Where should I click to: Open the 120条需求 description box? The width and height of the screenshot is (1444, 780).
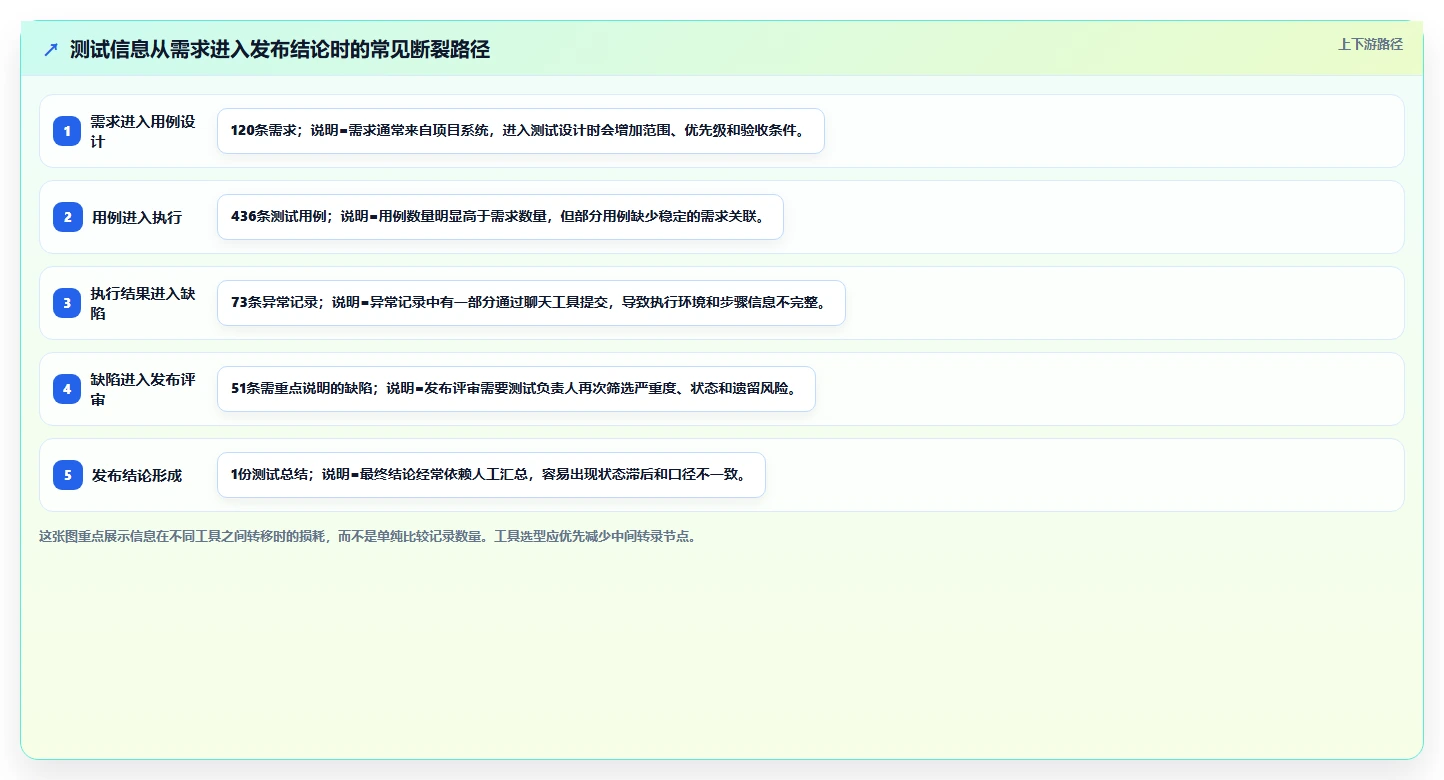coord(521,131)
